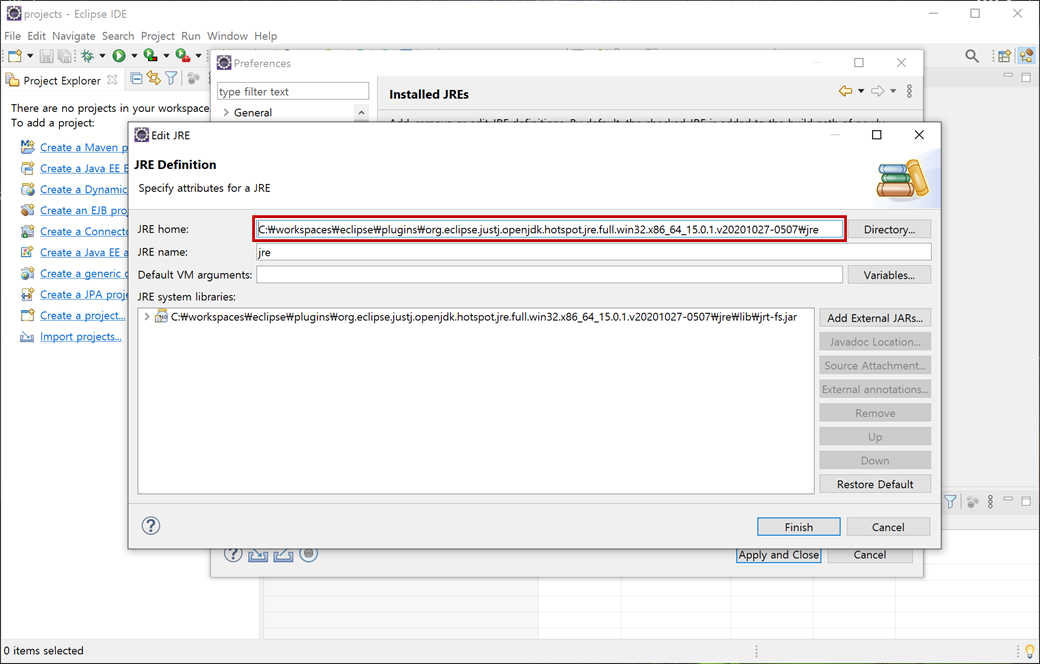Click in Preferences type filter text field

pyautogui.click(x=292, y=92)
